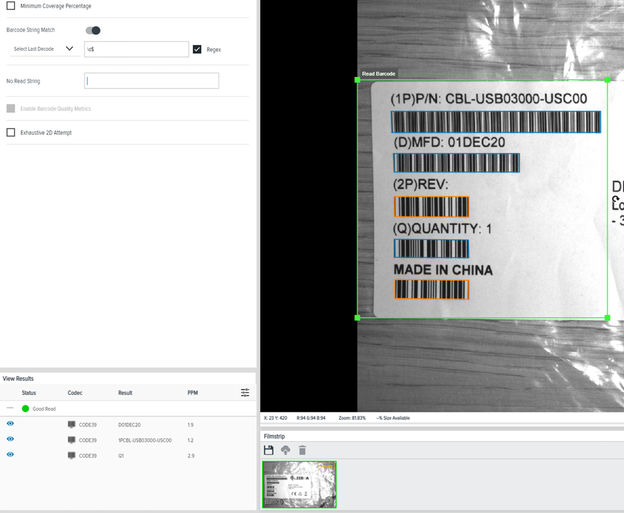Click the green Good Read status dot
Screen dimensions: 624x513
tap(25, 409)
